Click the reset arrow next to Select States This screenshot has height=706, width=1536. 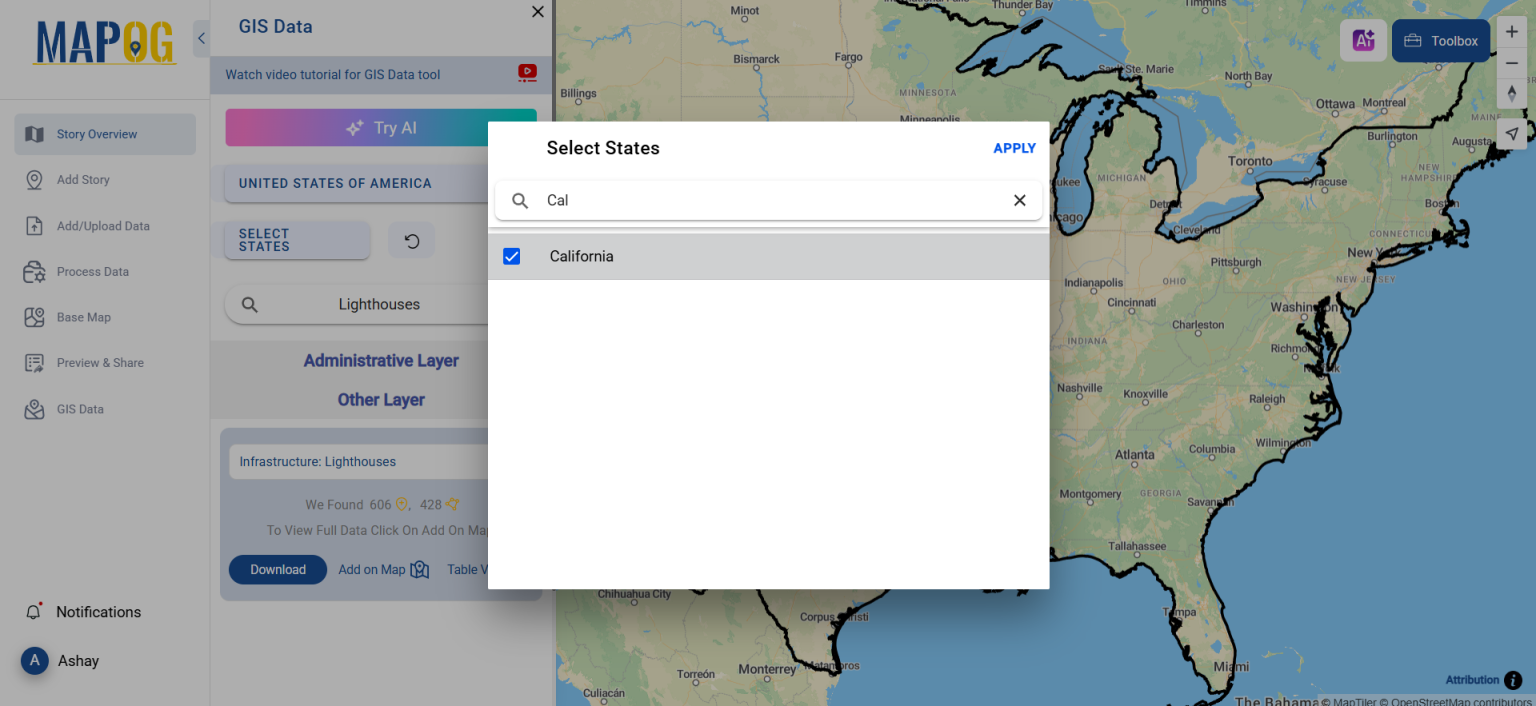[411, 240]
